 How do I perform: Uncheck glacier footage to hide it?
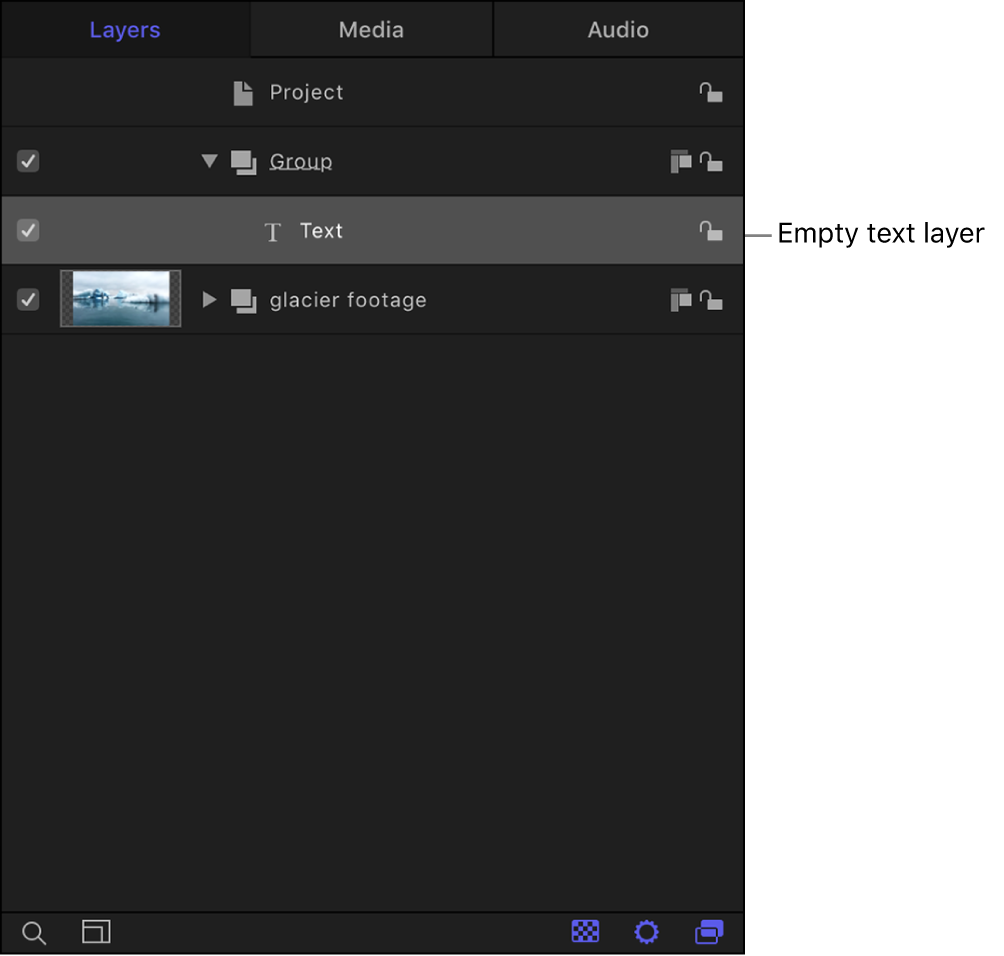click(x=28, y=299)
